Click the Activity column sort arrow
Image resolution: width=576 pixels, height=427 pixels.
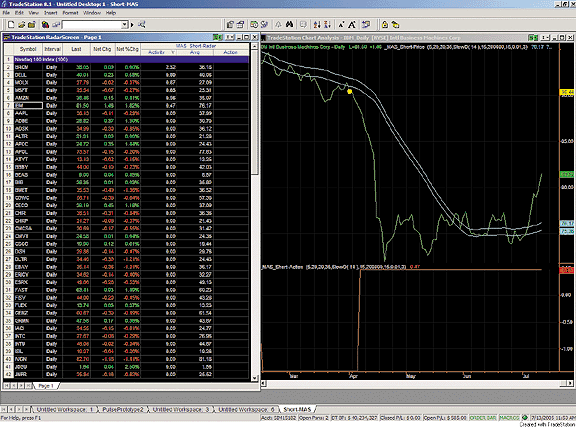[173, 53]
